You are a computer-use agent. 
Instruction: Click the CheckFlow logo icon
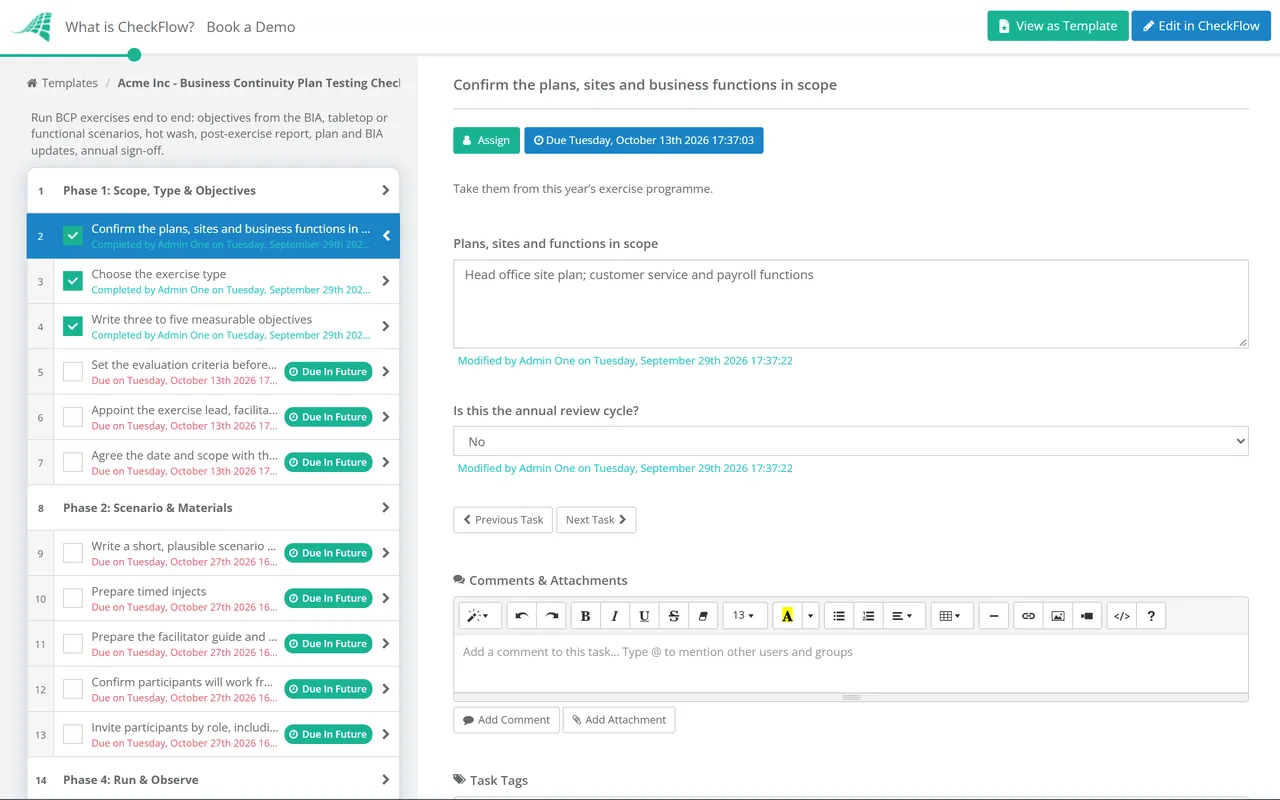[31, 26]
